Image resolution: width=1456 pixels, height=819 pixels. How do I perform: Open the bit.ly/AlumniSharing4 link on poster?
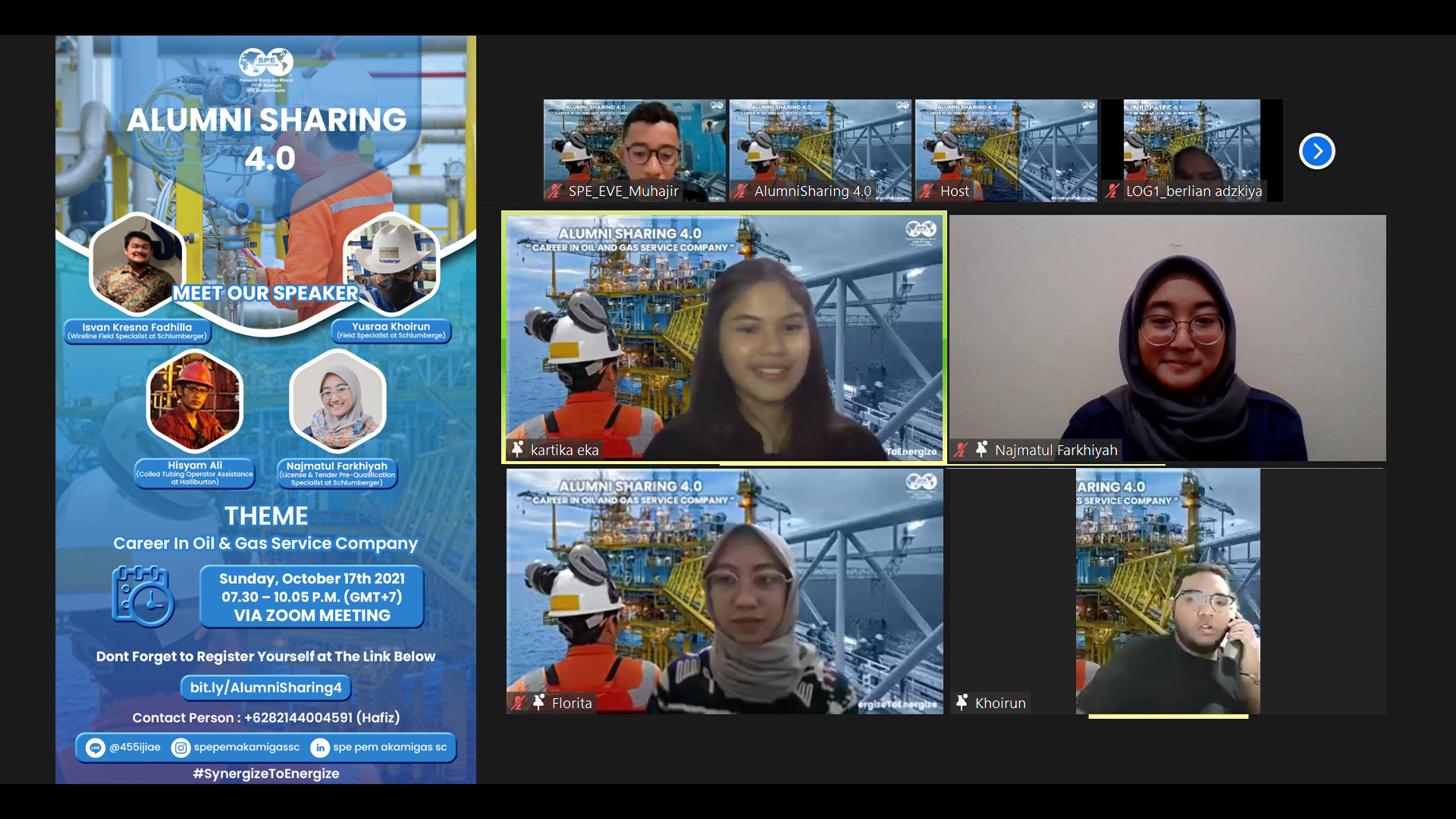point(265,688)
